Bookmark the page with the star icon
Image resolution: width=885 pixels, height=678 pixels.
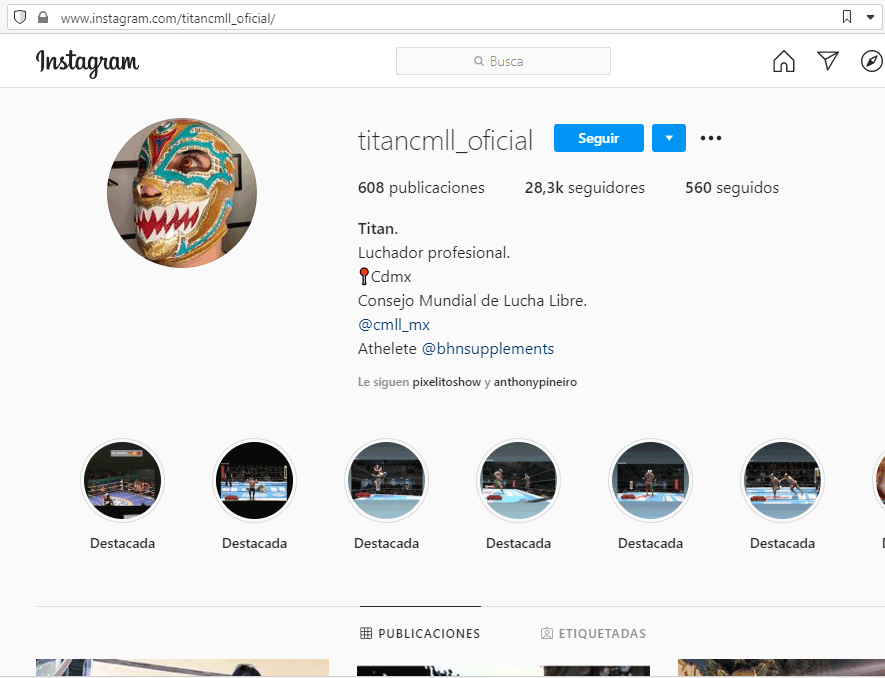pos(845,17)
